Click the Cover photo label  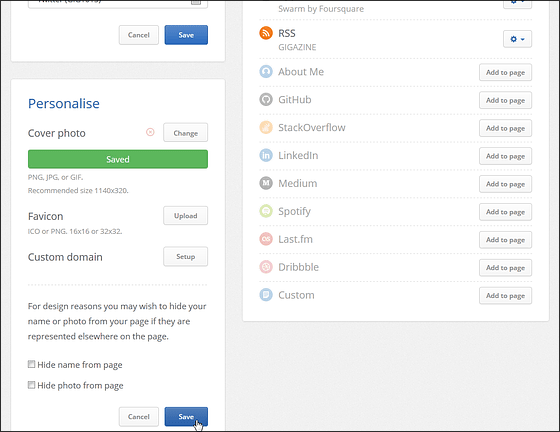[x=57, y=133]
